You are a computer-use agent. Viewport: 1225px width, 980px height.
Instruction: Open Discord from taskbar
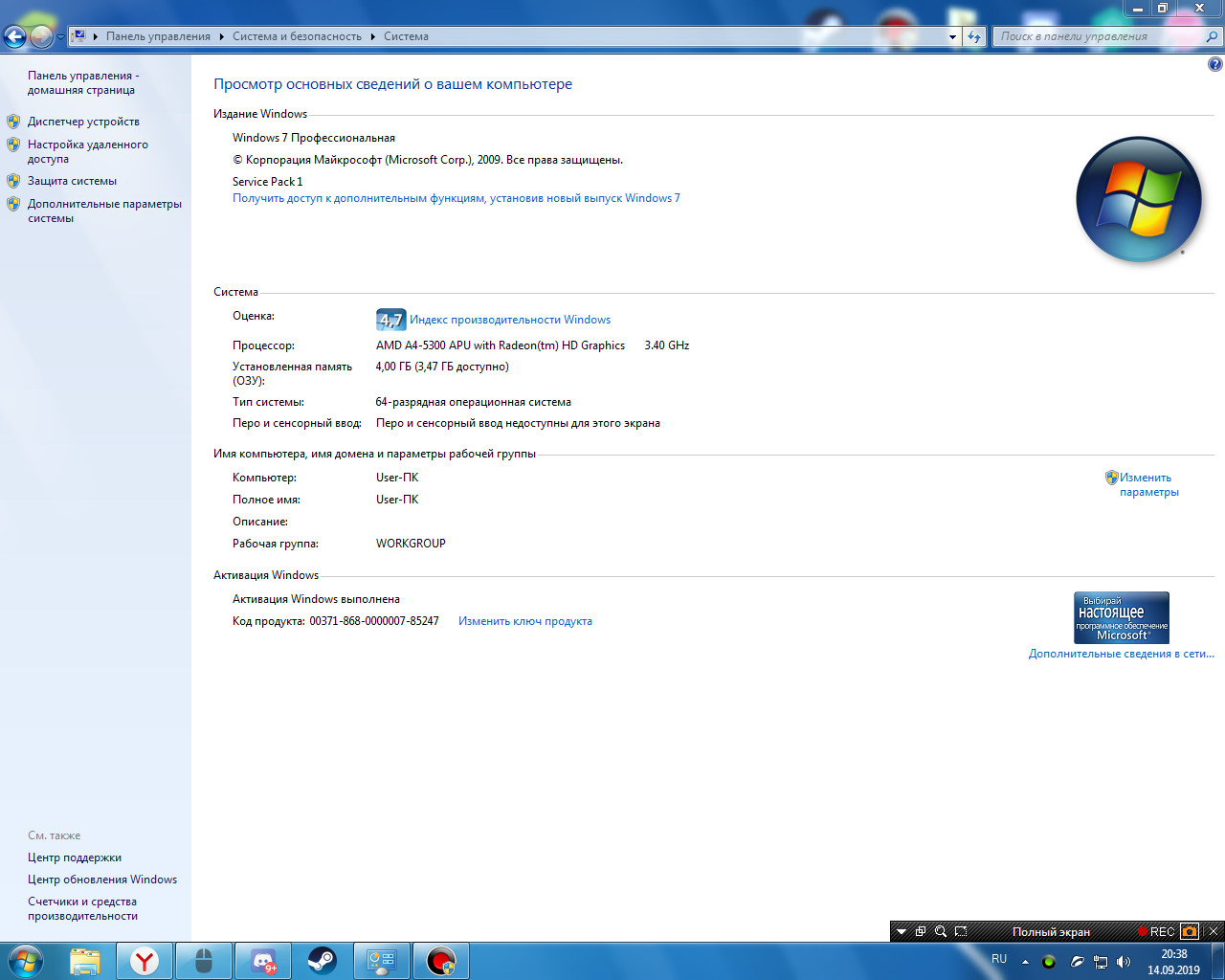pyautogui.click(x=263, y=961)
